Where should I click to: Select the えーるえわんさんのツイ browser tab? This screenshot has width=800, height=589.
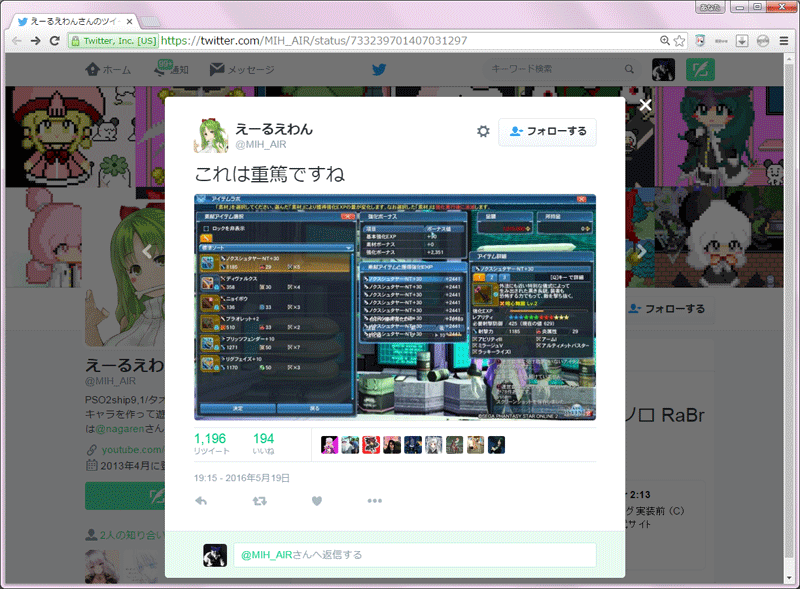pyautogui.click(x=75, y=21)
